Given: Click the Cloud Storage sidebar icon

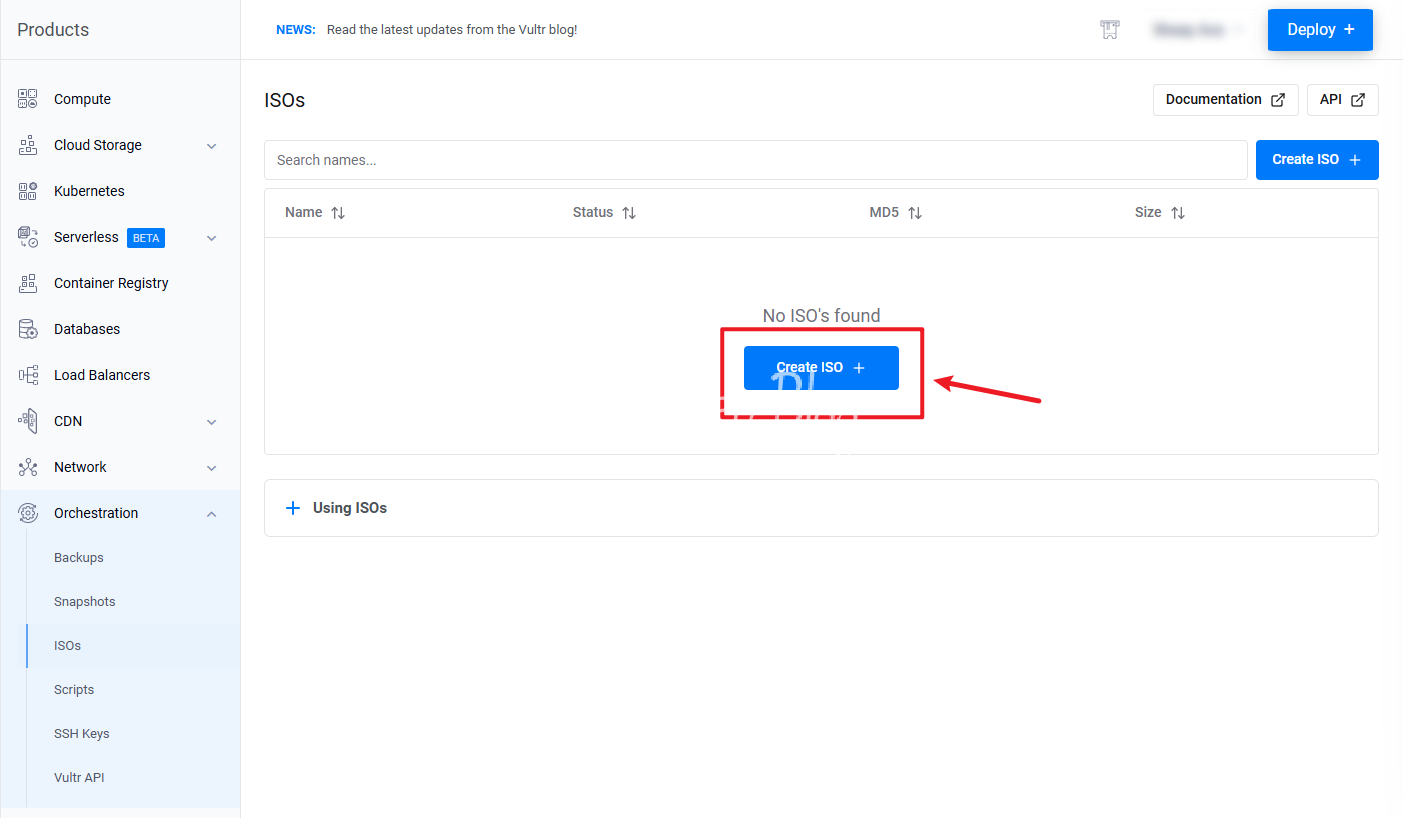Looking at the screenshot, I should pyautogui.click(x=28, y=145).
